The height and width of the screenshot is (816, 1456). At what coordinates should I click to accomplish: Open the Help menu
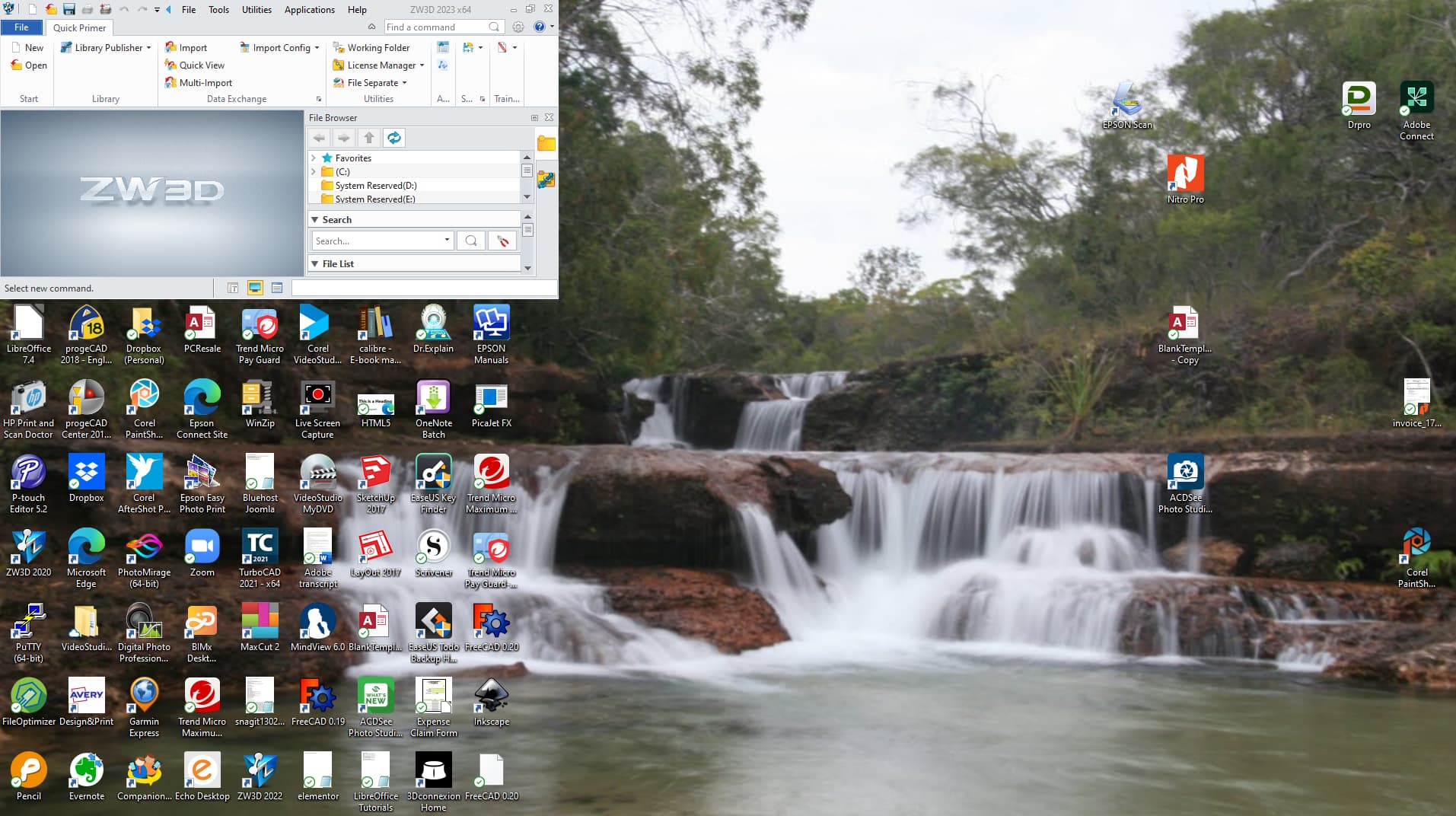357,10
